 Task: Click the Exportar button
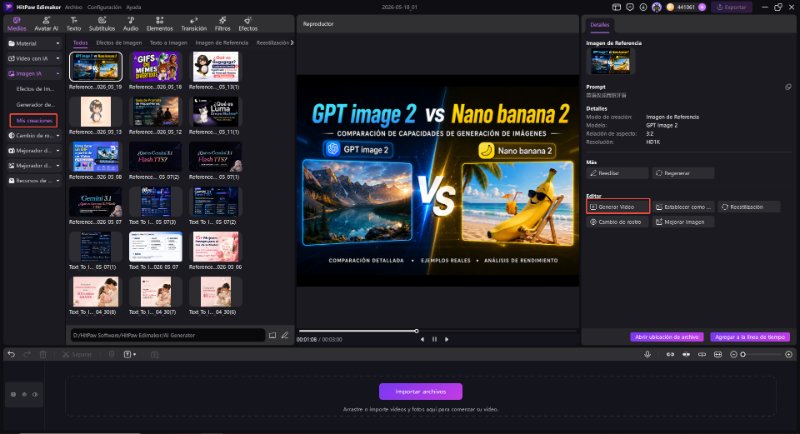coord(732,7)
